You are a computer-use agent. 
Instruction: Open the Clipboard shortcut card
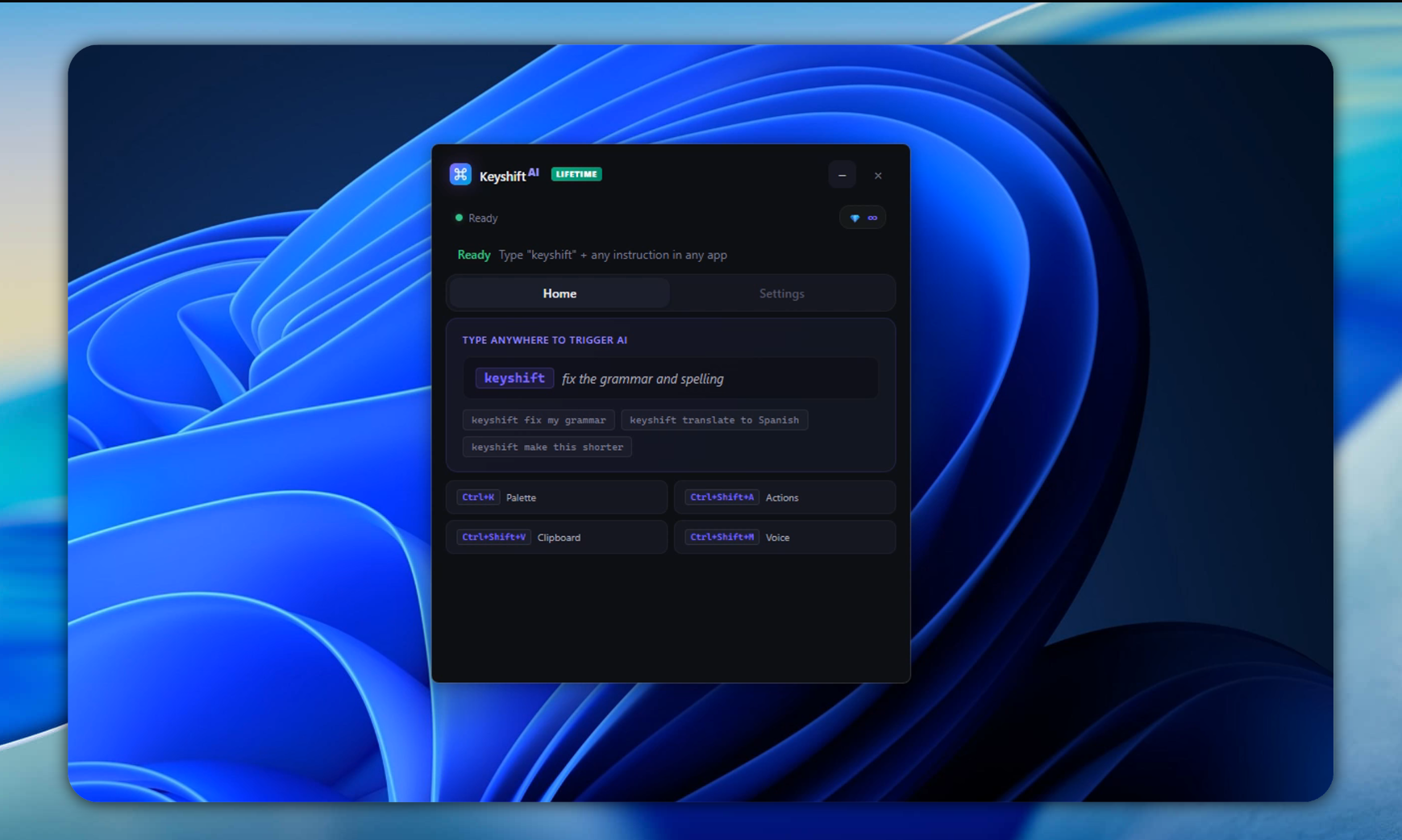[556, 537]
